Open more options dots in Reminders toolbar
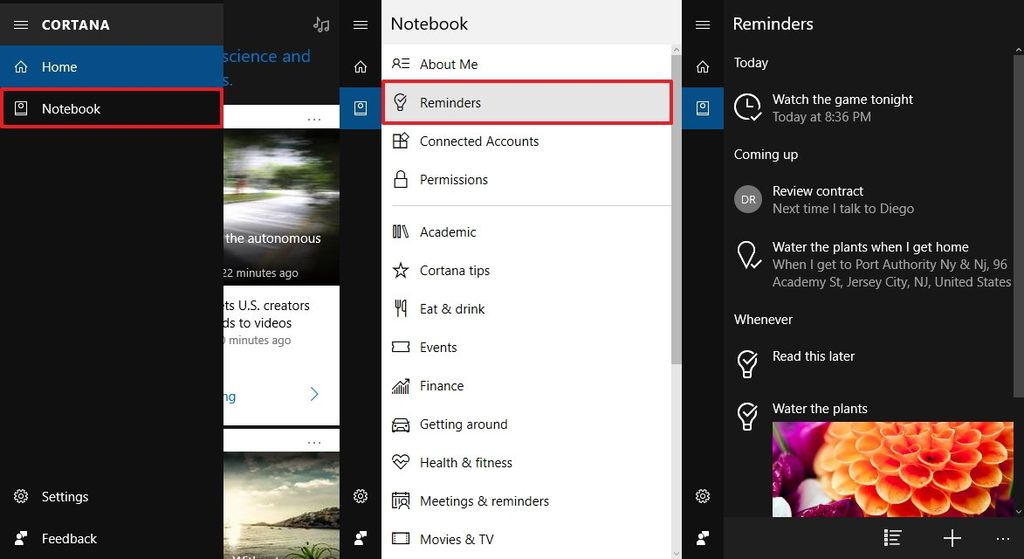This screenshot has height=559, width=1024. [x=1003, y=539]
